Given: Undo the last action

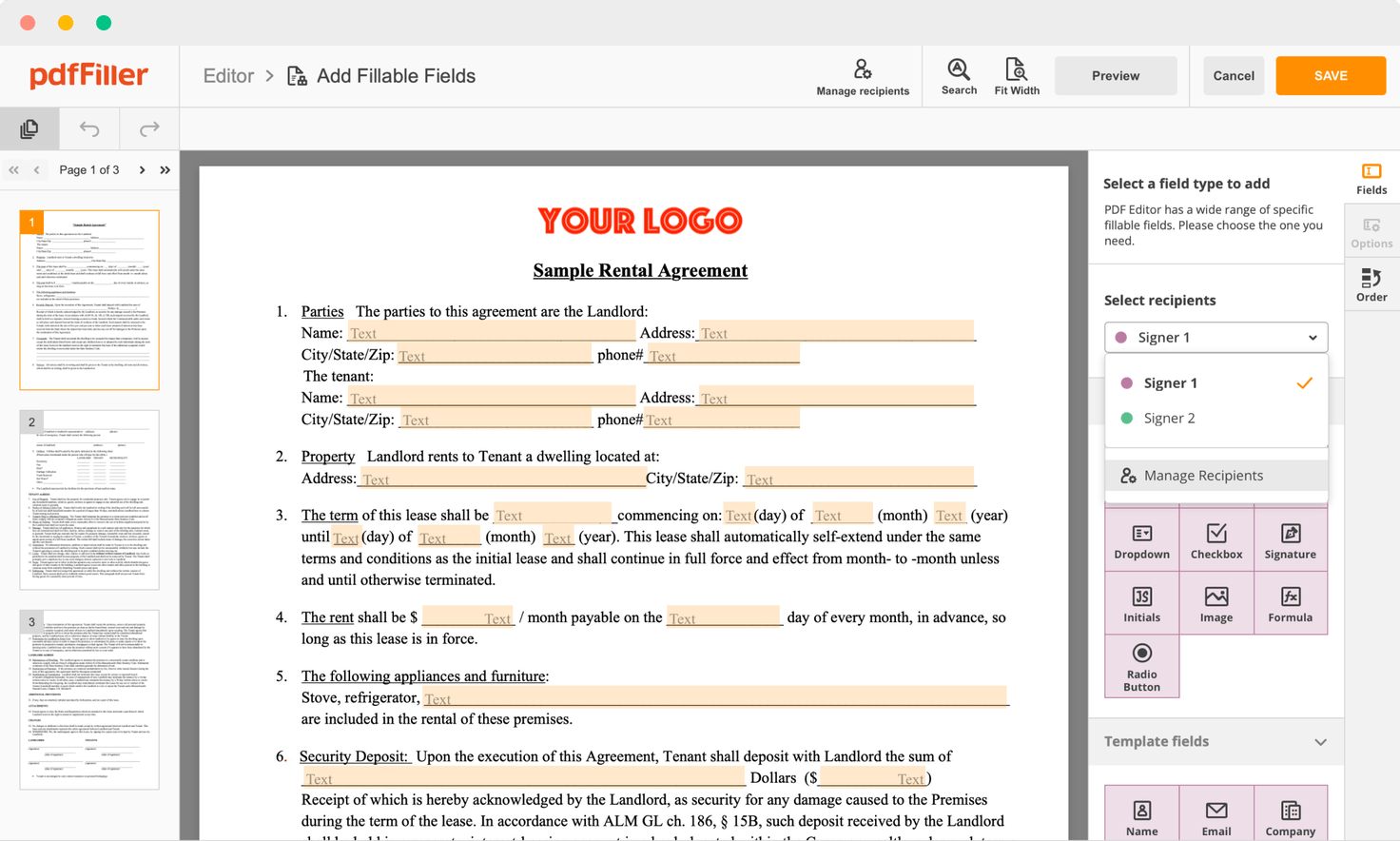Looking at the screenshot, I should click(x=88, y=129).
